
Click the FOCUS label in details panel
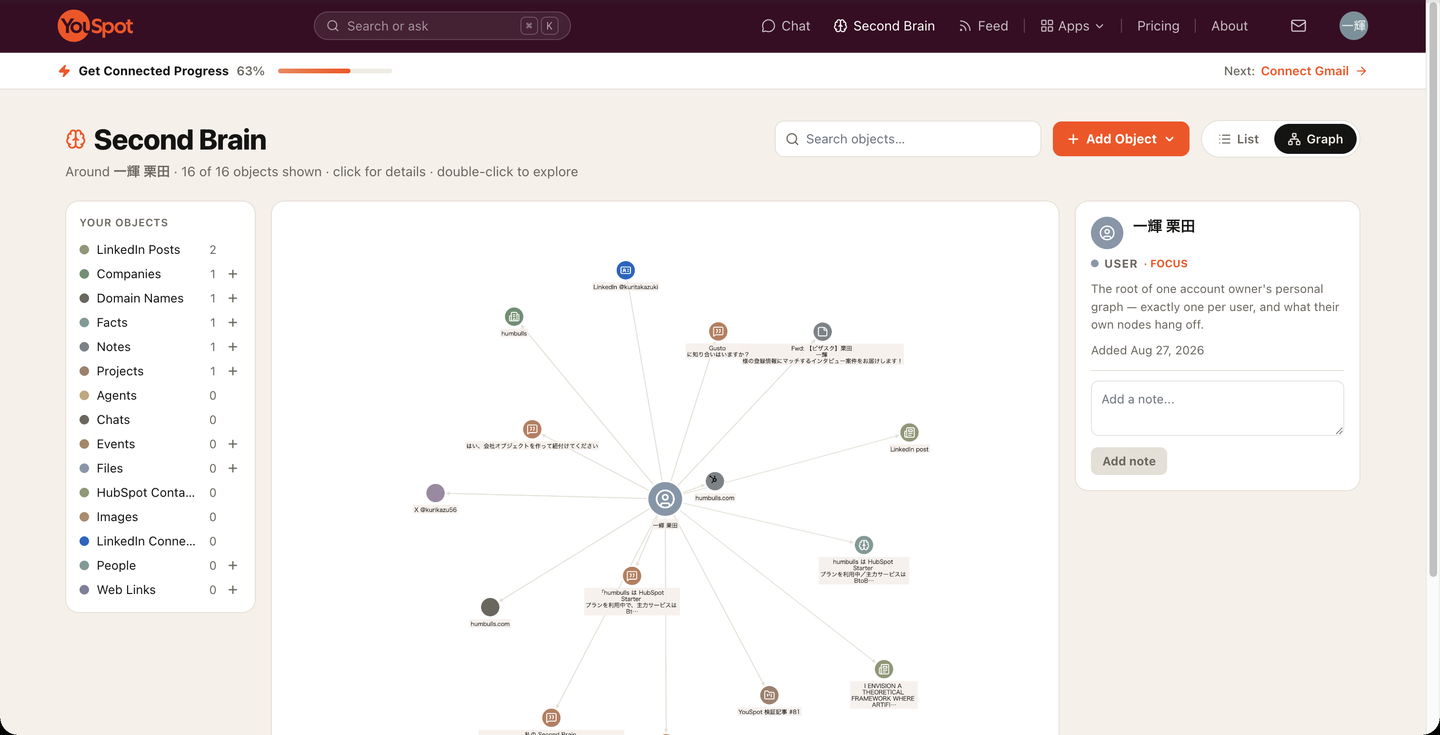coord(1169,264)
